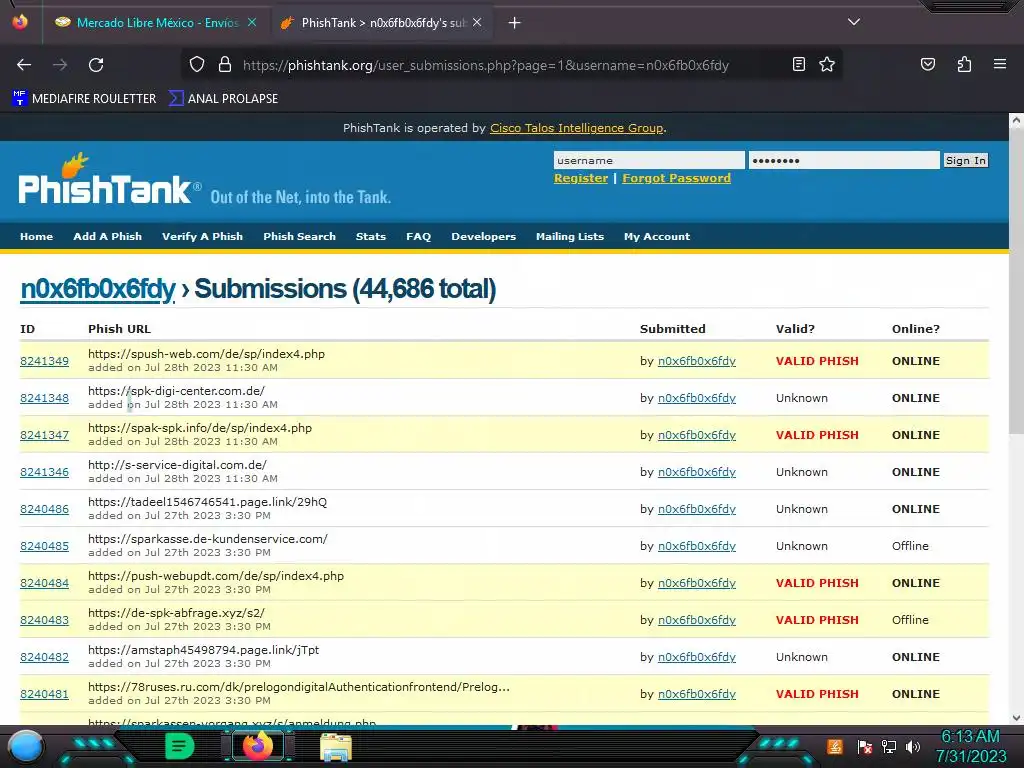Close the PhishTank tab
Image resolution: width=1024 pixels, height=768 pixels.
tap(477, 23)
